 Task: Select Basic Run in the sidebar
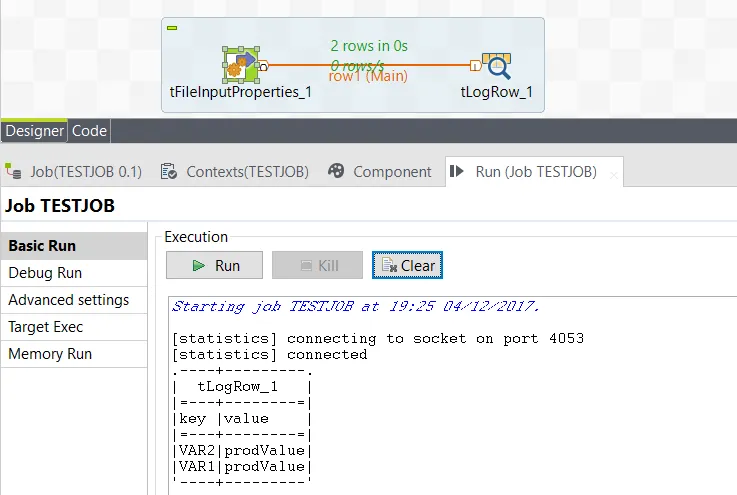click(x=74, y=246)
